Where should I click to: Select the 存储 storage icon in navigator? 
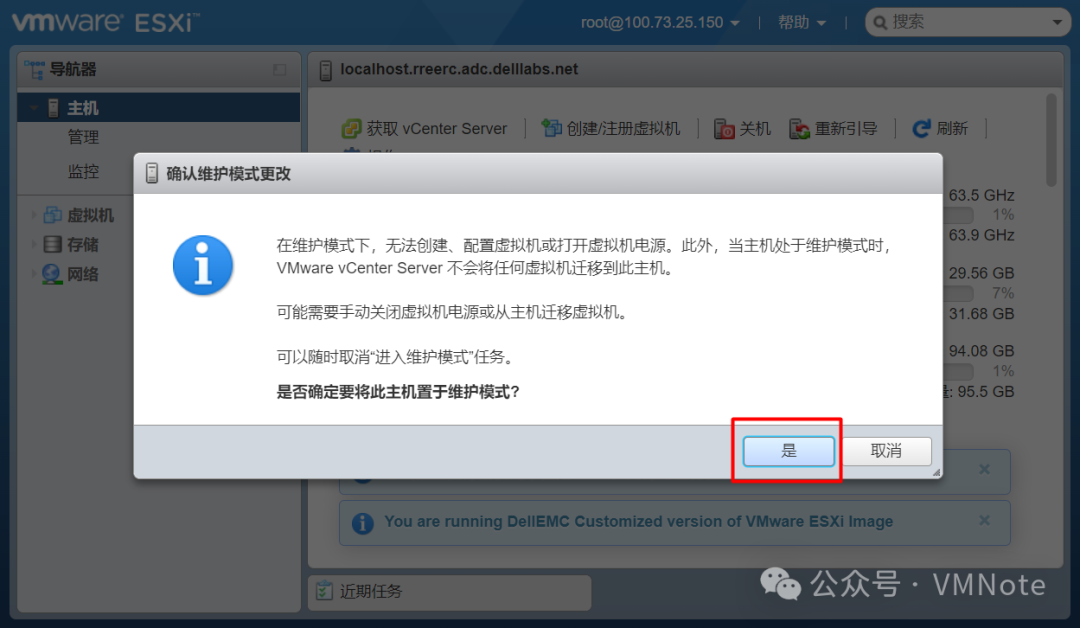click(52, 244)
